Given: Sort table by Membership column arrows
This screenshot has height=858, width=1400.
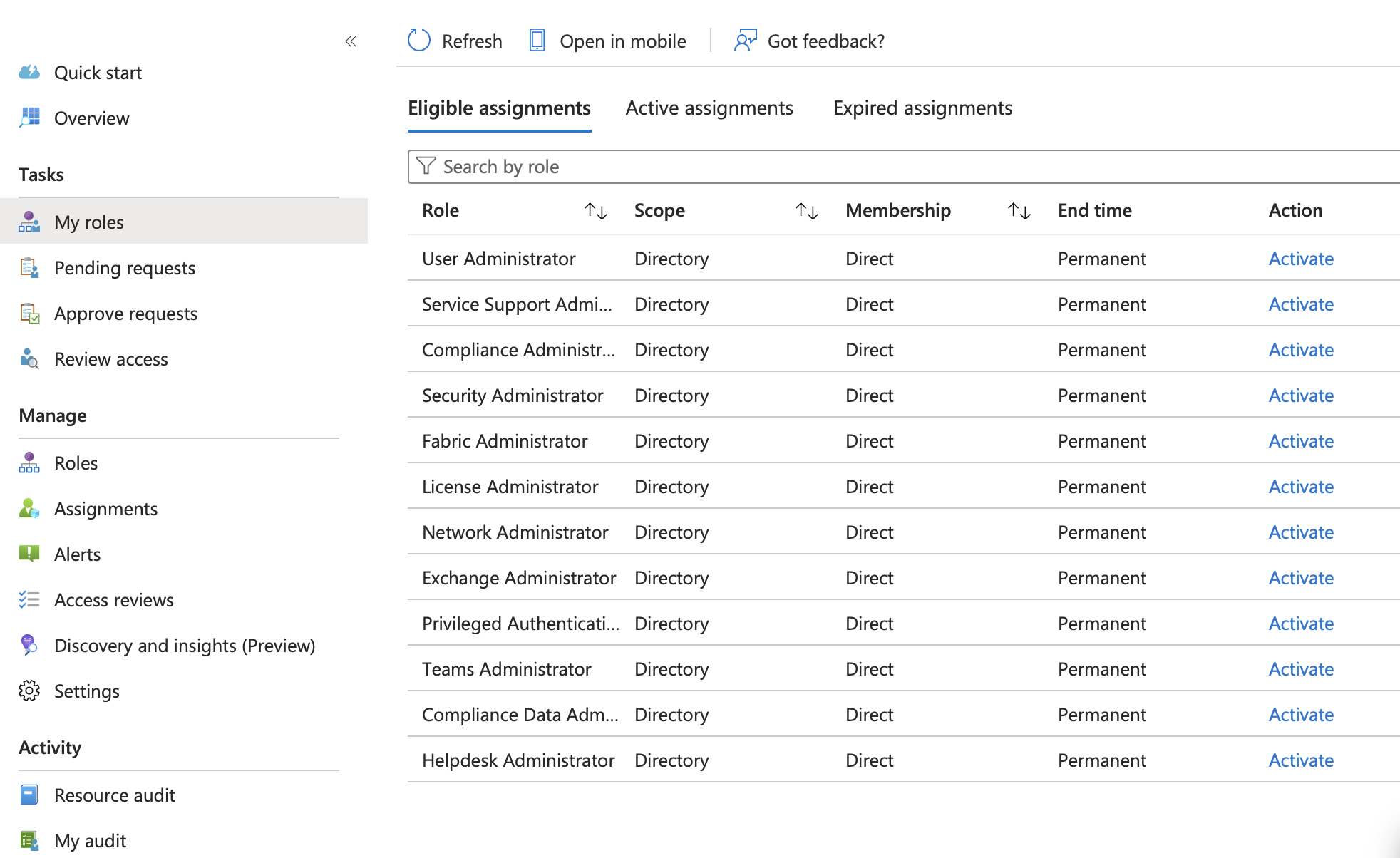Looking at the screenshot, I should click(x=1019, y=211).
